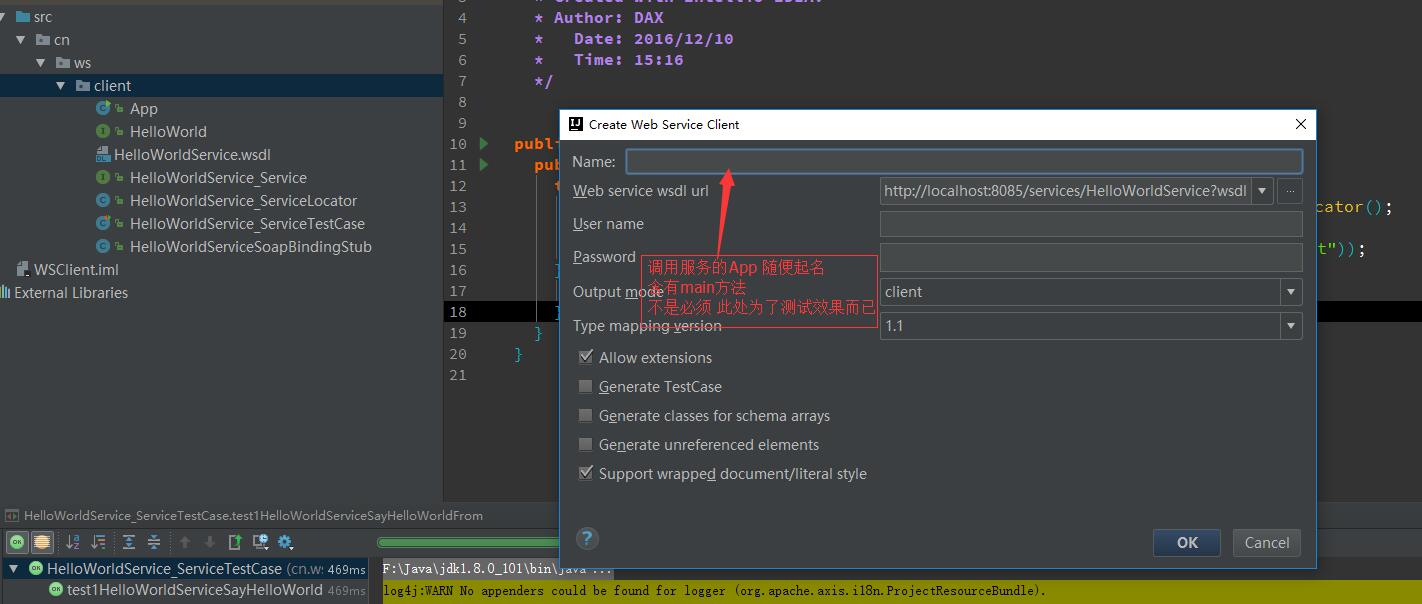The image size is (1422, 604).
Task: Toggle Support wrapped document/literal style checkbox
Action: coord(586,473)
